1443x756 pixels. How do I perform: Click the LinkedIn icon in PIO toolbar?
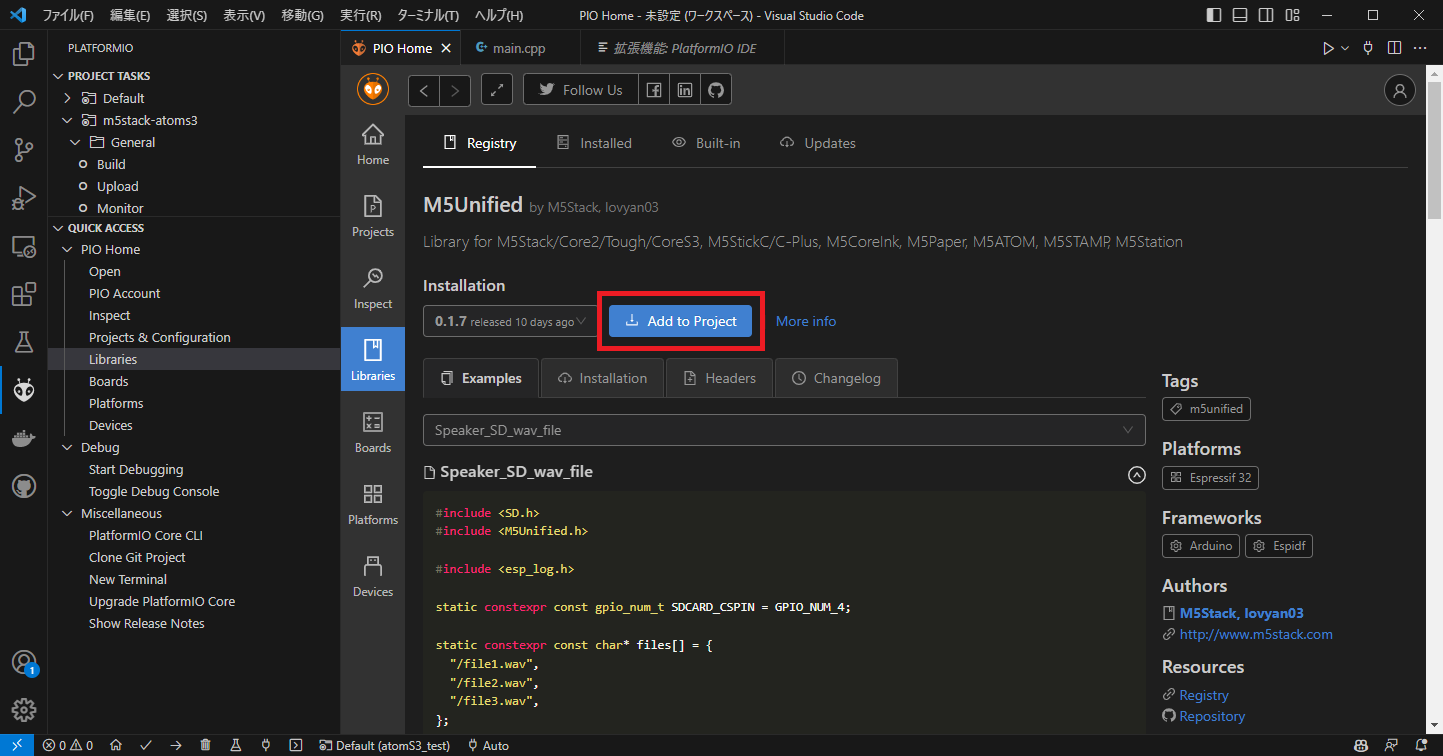[x=684, y=90]
